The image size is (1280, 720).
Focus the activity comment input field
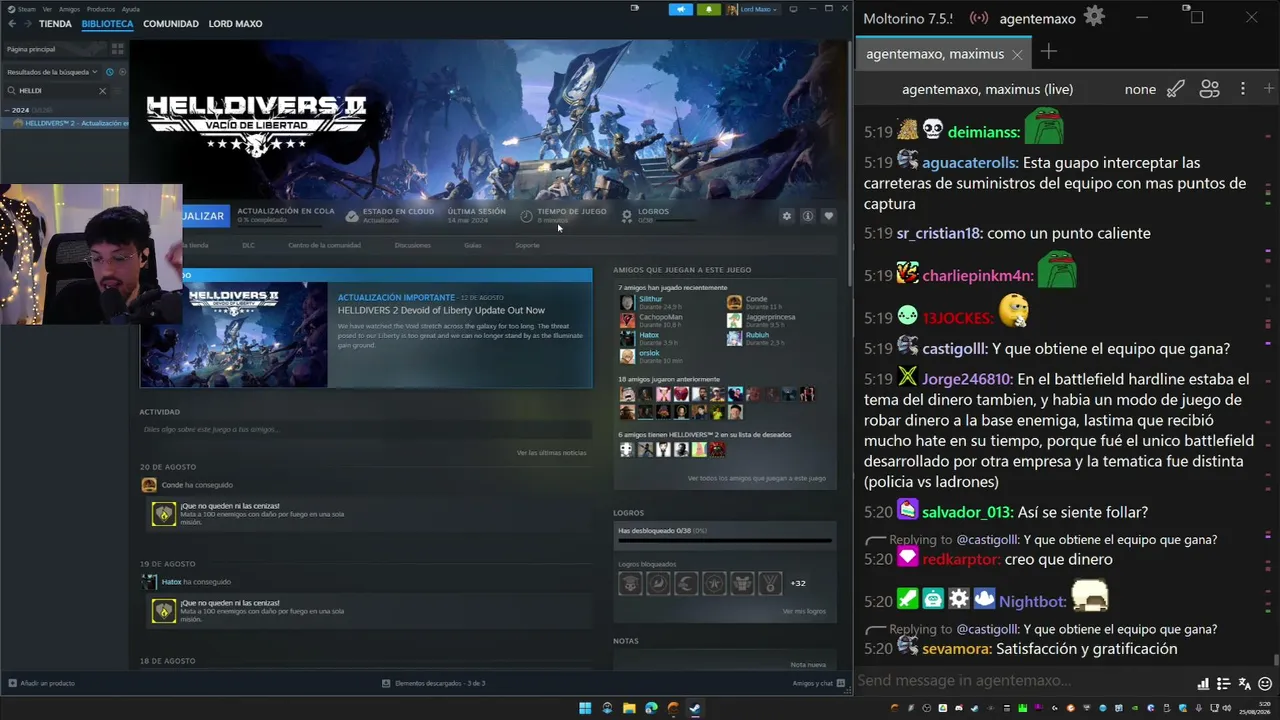[x=365, y=429]
